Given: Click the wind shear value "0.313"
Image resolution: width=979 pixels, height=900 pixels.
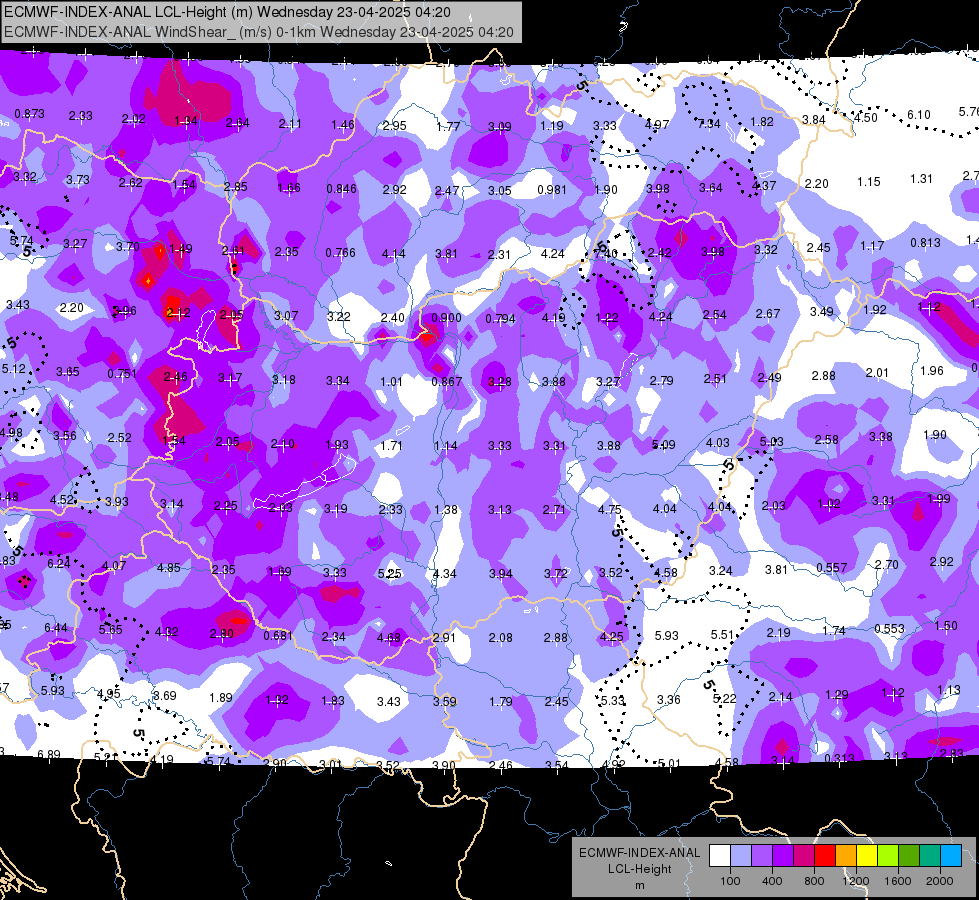Looking at the screenshot, I should coord(839,758).
